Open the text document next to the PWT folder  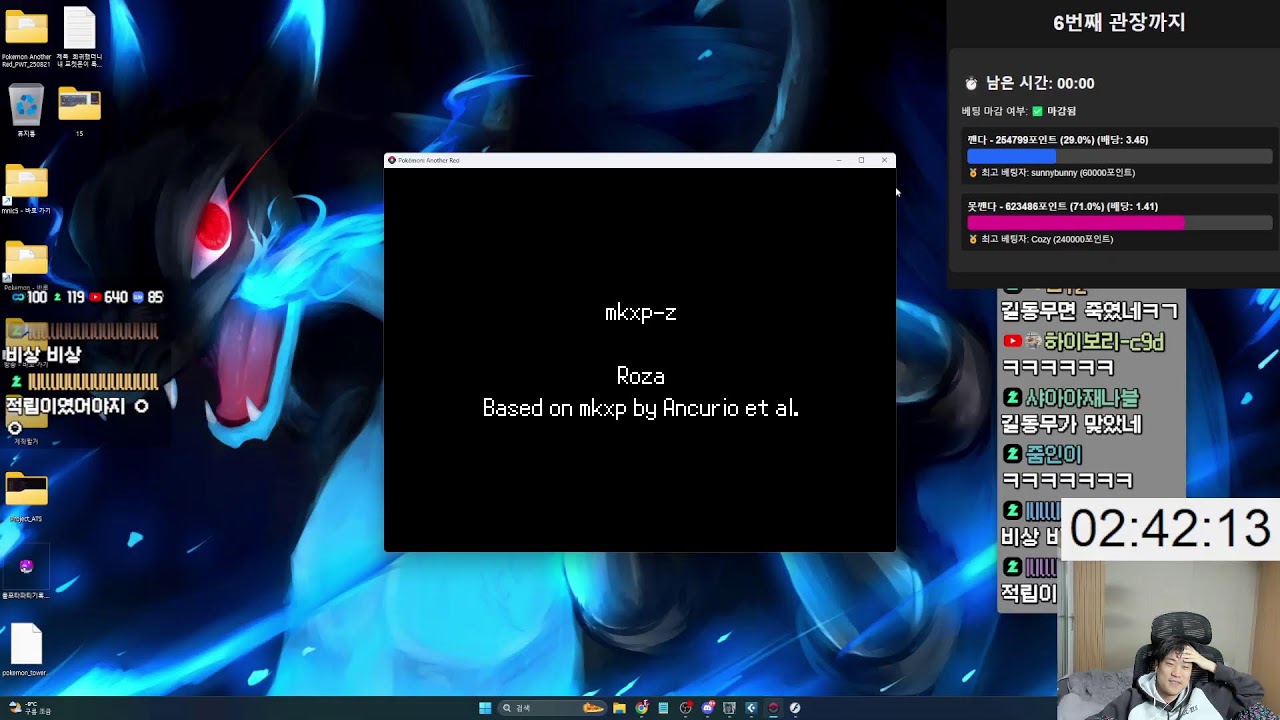click(x=79, y=38)
